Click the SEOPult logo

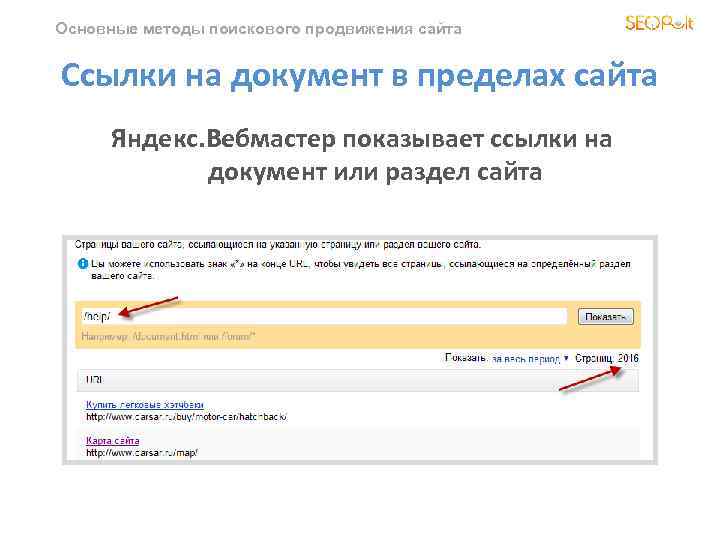click(659, 23)
